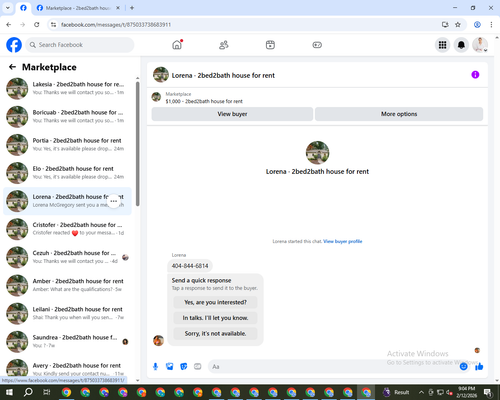Open the three-dot options on Lorena chat
500x400 pixels.
pyautogui.click(x=114, y=201)
